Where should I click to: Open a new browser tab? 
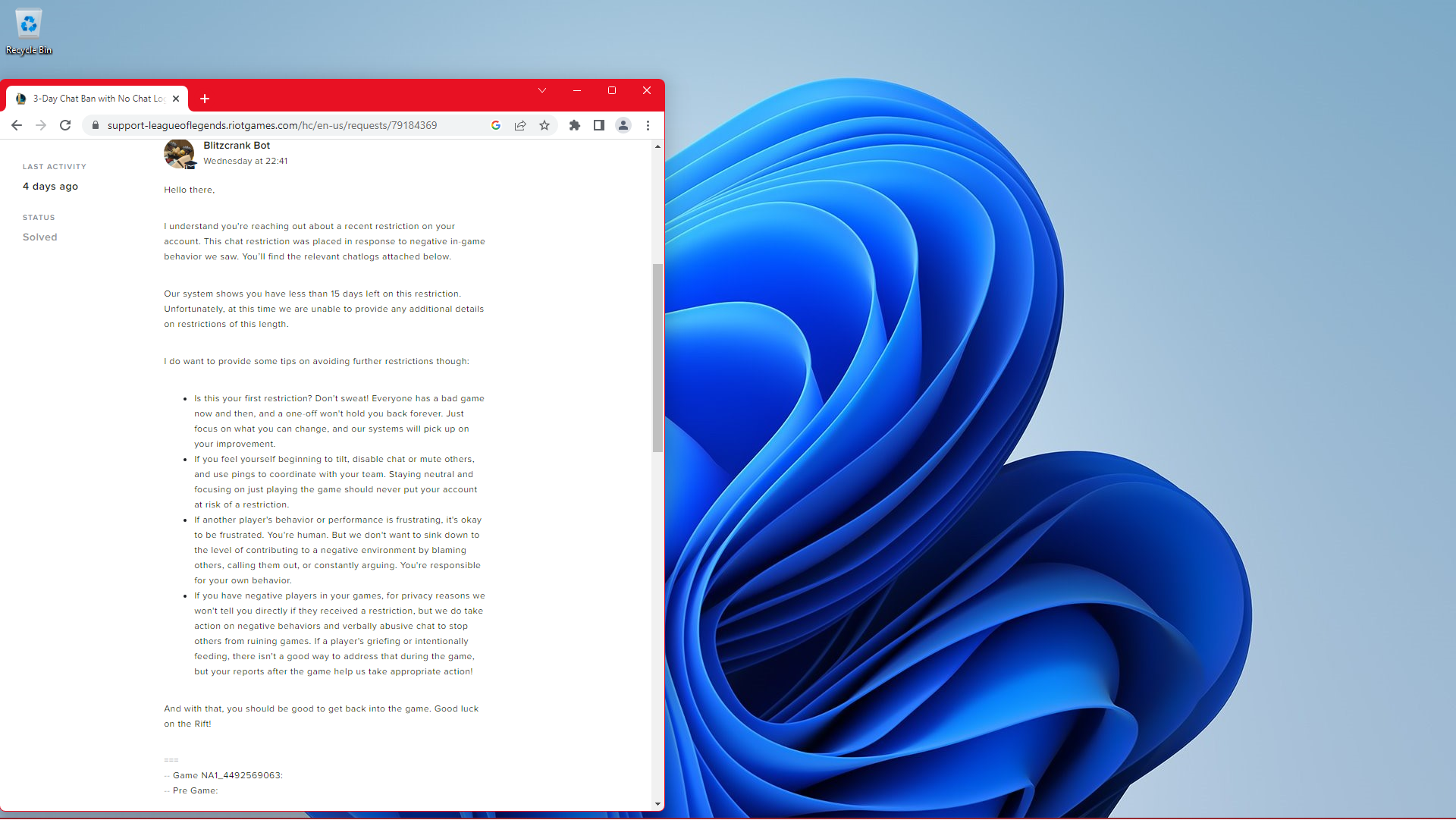(x=205, y=99)
